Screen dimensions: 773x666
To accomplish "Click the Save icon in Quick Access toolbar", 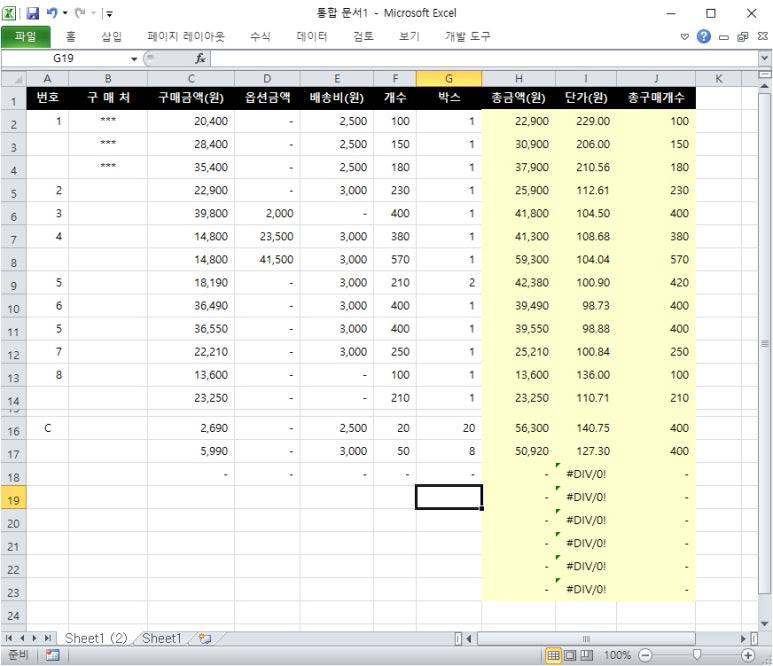I will [33, 13].
